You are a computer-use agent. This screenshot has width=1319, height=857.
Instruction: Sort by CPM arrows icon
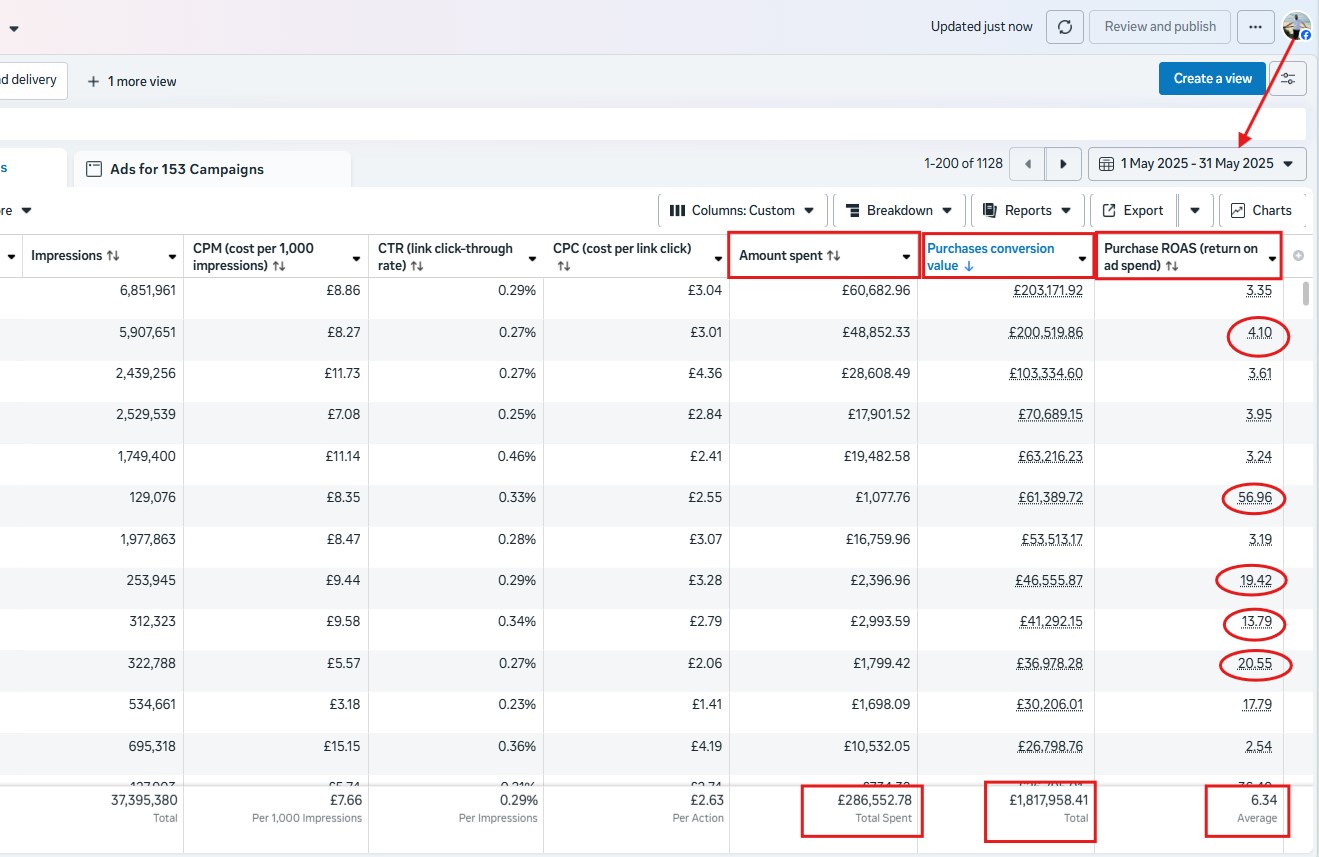[279, 266]
